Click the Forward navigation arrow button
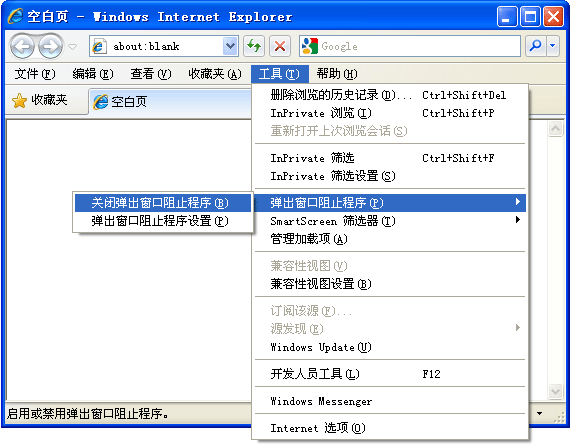 coord(50,46)
